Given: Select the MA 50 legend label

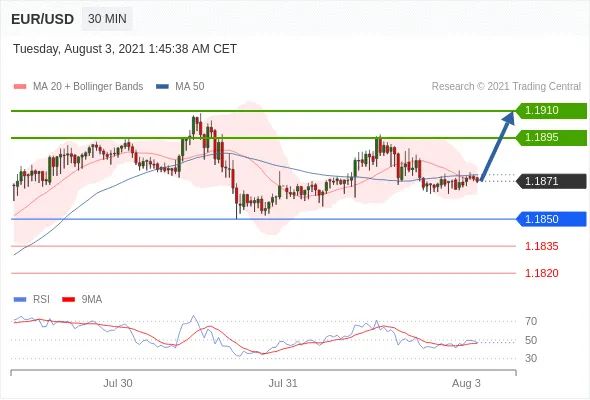Looking at the screenshot, I should coord(190,86).
